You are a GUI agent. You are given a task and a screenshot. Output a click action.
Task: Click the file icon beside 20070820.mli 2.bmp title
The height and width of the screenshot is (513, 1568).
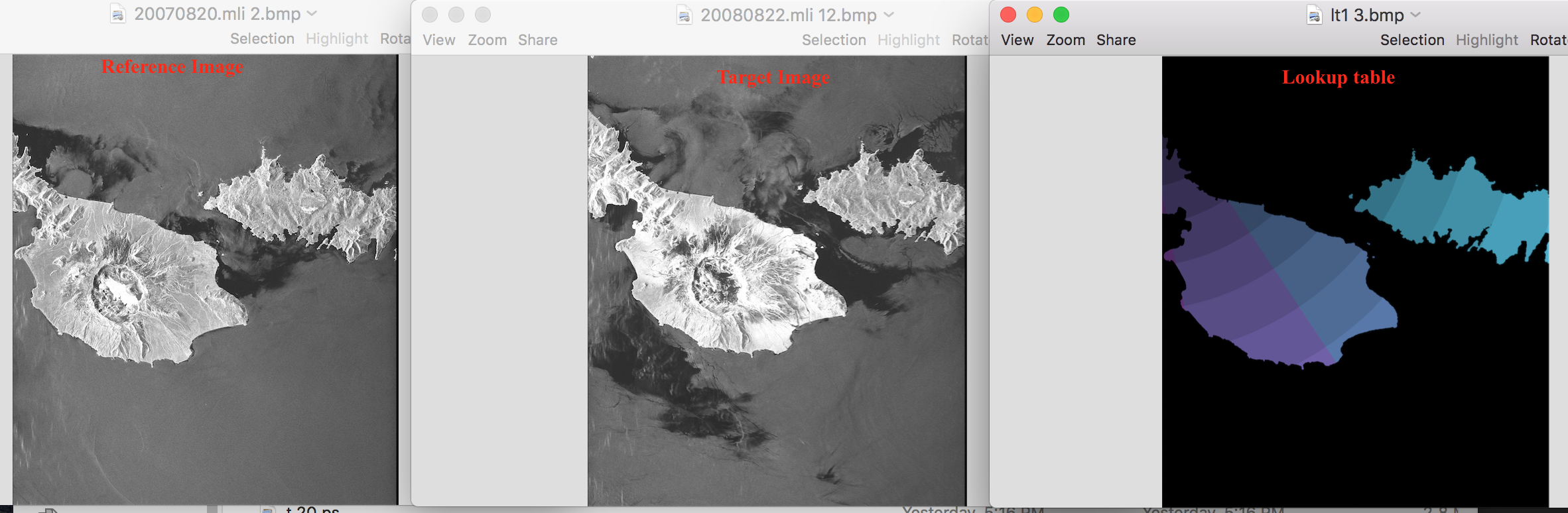point(118,14)
